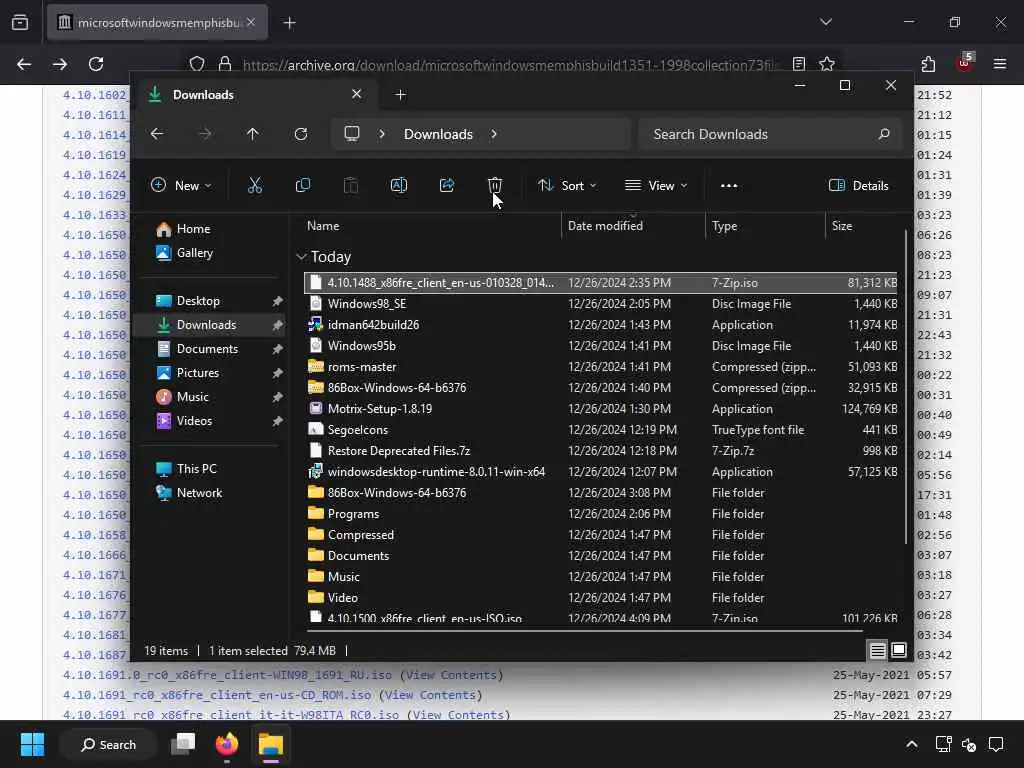
Task: Unpin Videos from Quick access
Action: click(x=278, y=421)
